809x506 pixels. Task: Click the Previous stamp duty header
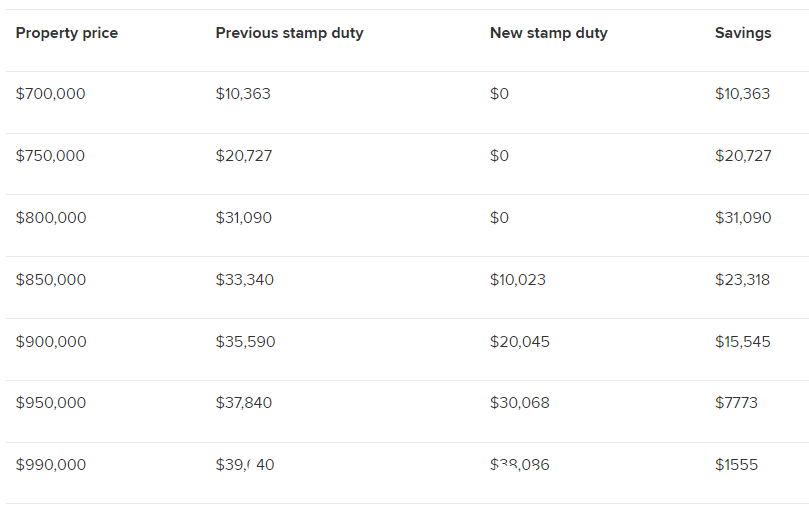289,34
